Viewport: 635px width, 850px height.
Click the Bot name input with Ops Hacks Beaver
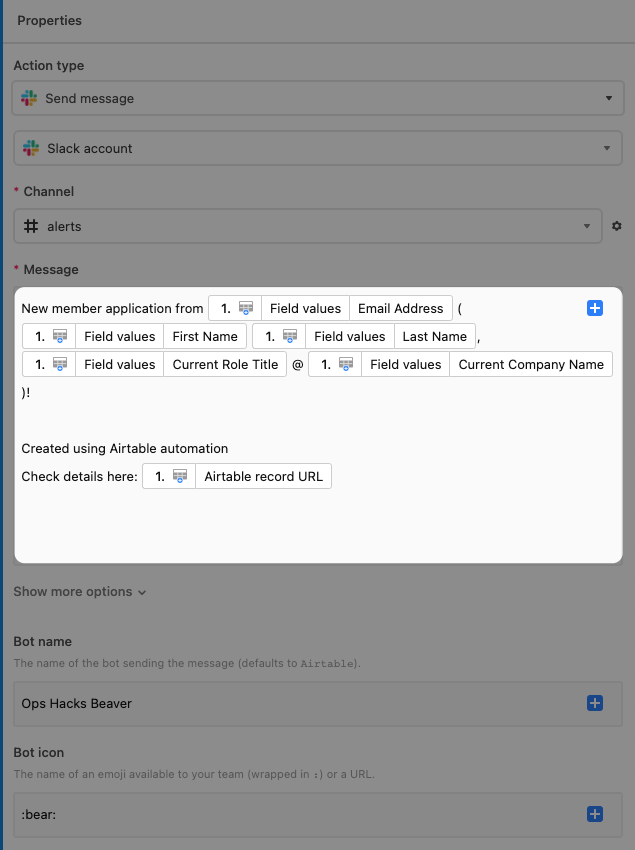(318, 703)
